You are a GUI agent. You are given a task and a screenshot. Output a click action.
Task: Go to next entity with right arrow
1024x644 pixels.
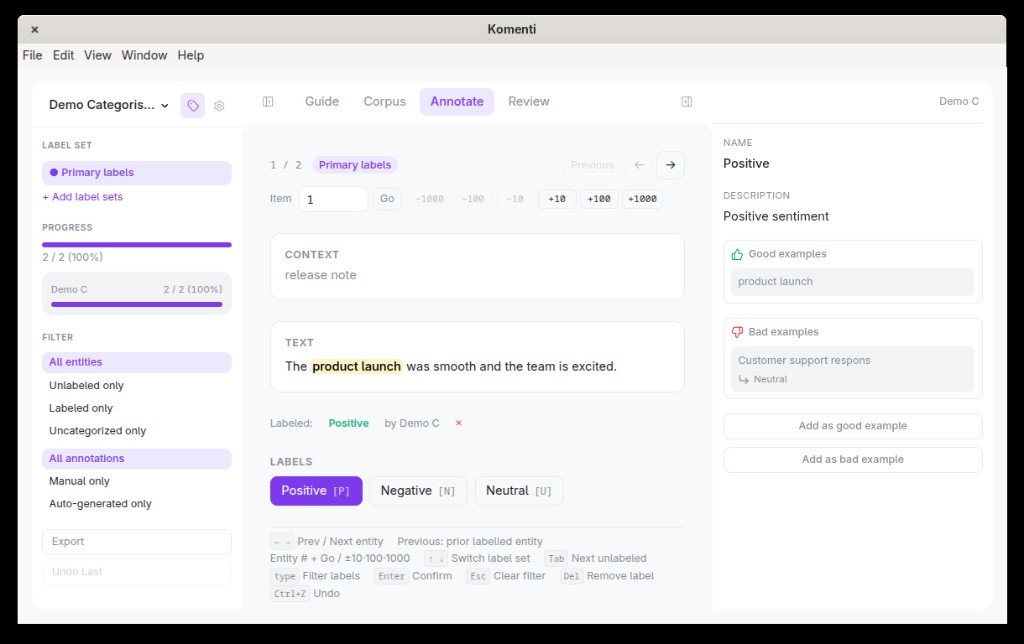[671, 165]
